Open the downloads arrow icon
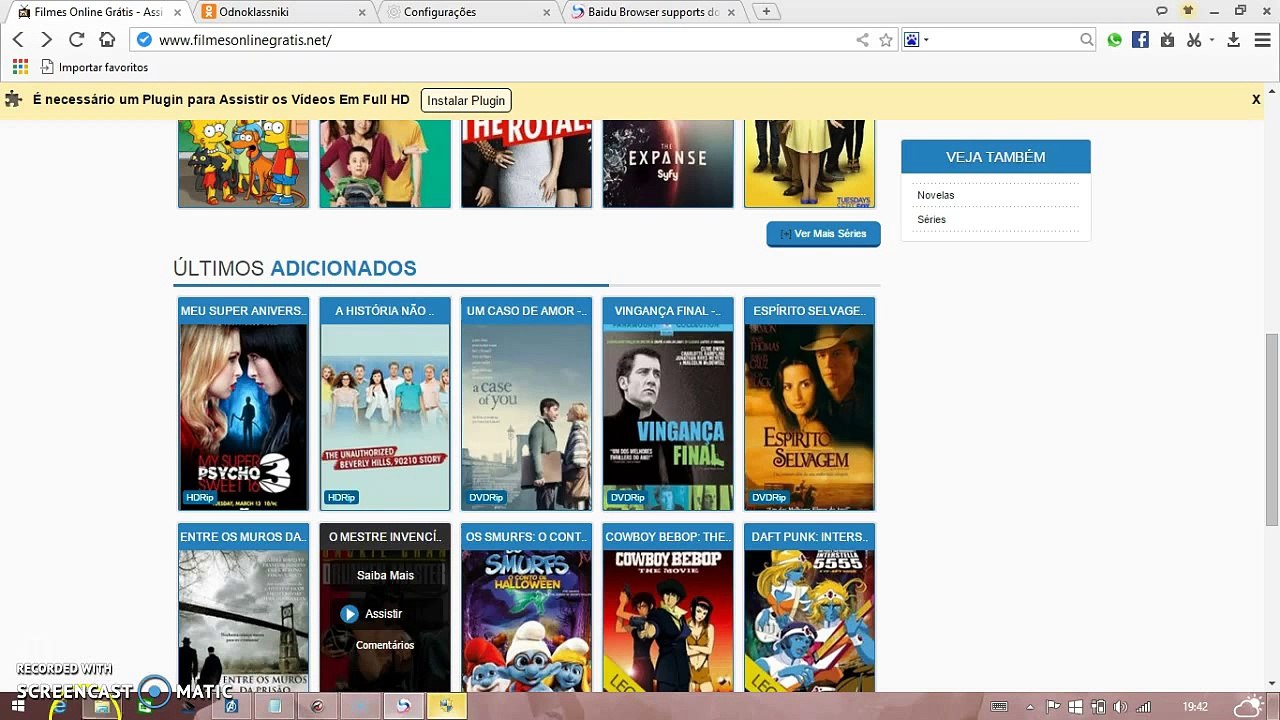Viewport: 1280px width, 720px height. tap(1233, 40)
